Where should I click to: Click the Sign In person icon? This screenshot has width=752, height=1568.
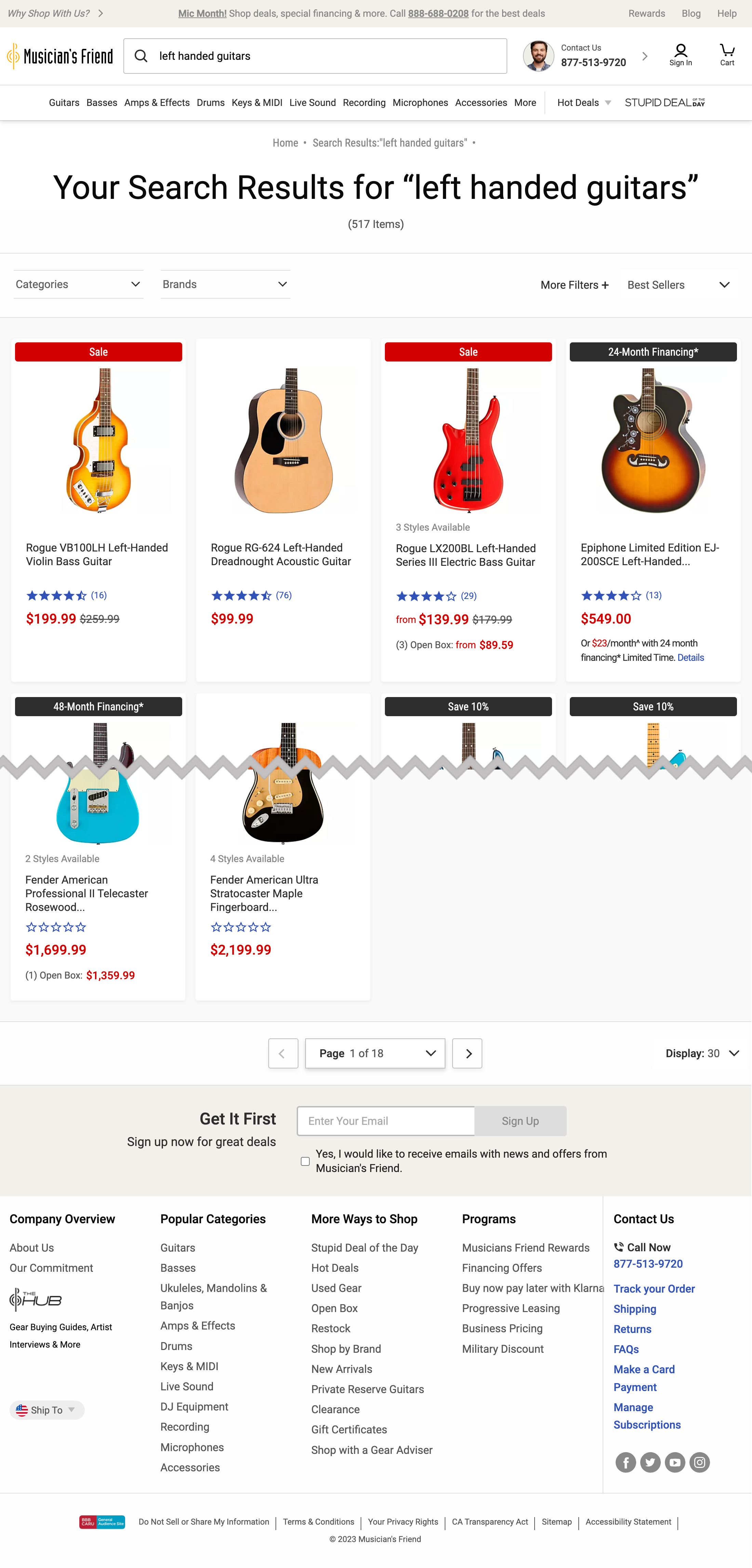[x=680, y=51]
